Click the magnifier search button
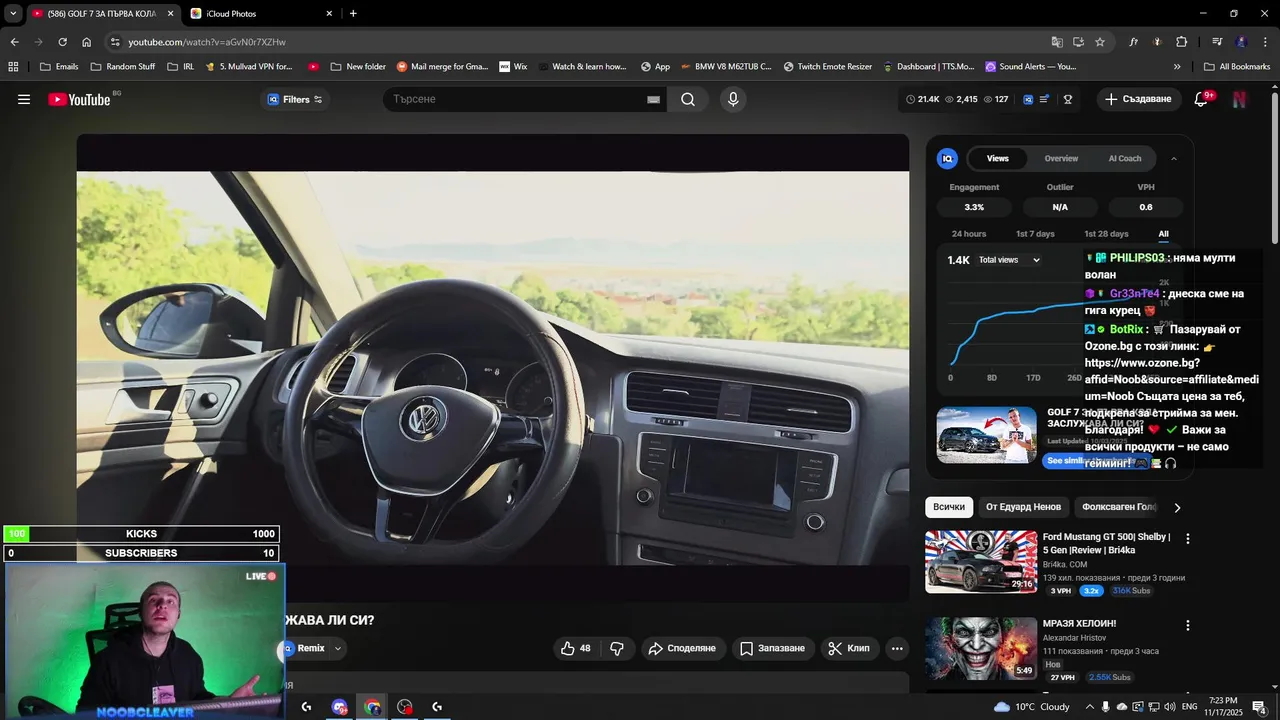 [688, 99]
